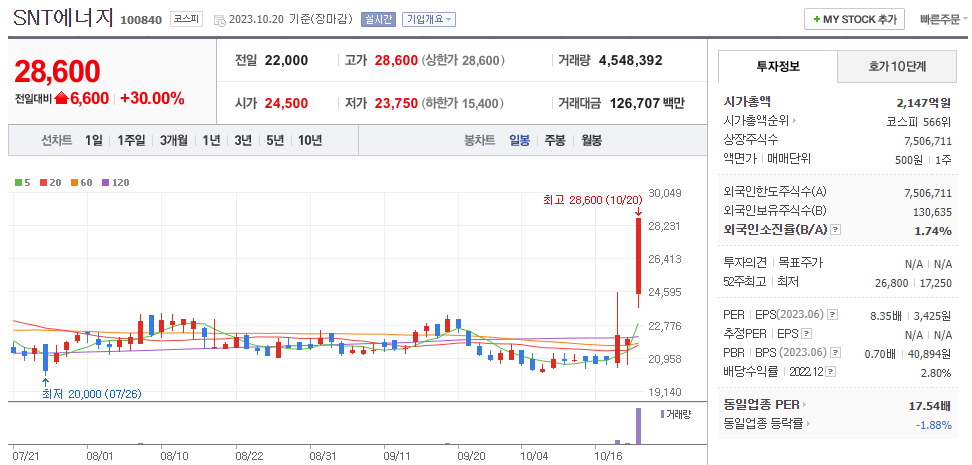Open the 추정PER EPS help icon
The height and width of the screenshot is (465, 972).
[806, 334]
